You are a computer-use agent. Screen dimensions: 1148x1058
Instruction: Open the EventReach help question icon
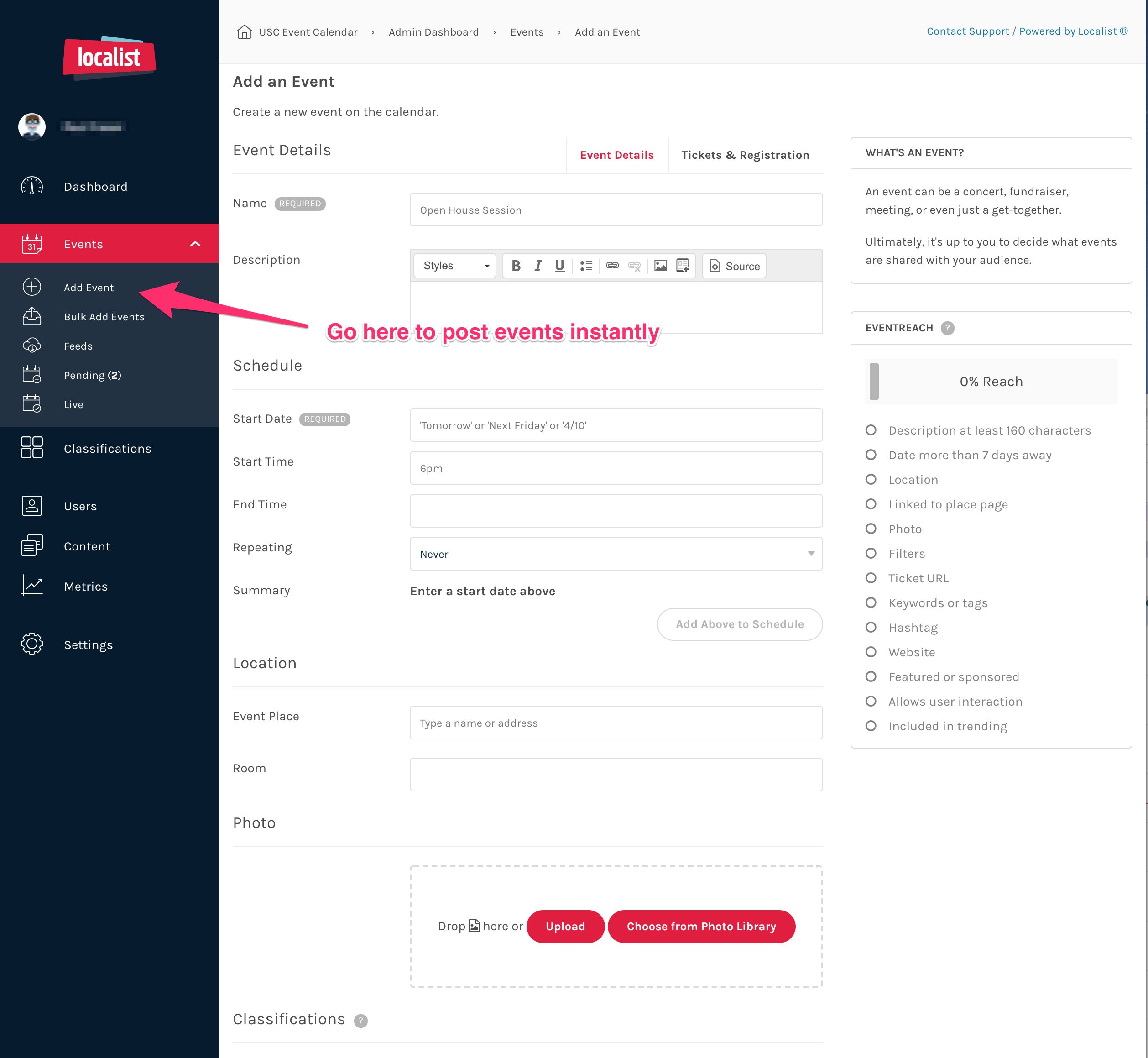click(x=947, y=328)
